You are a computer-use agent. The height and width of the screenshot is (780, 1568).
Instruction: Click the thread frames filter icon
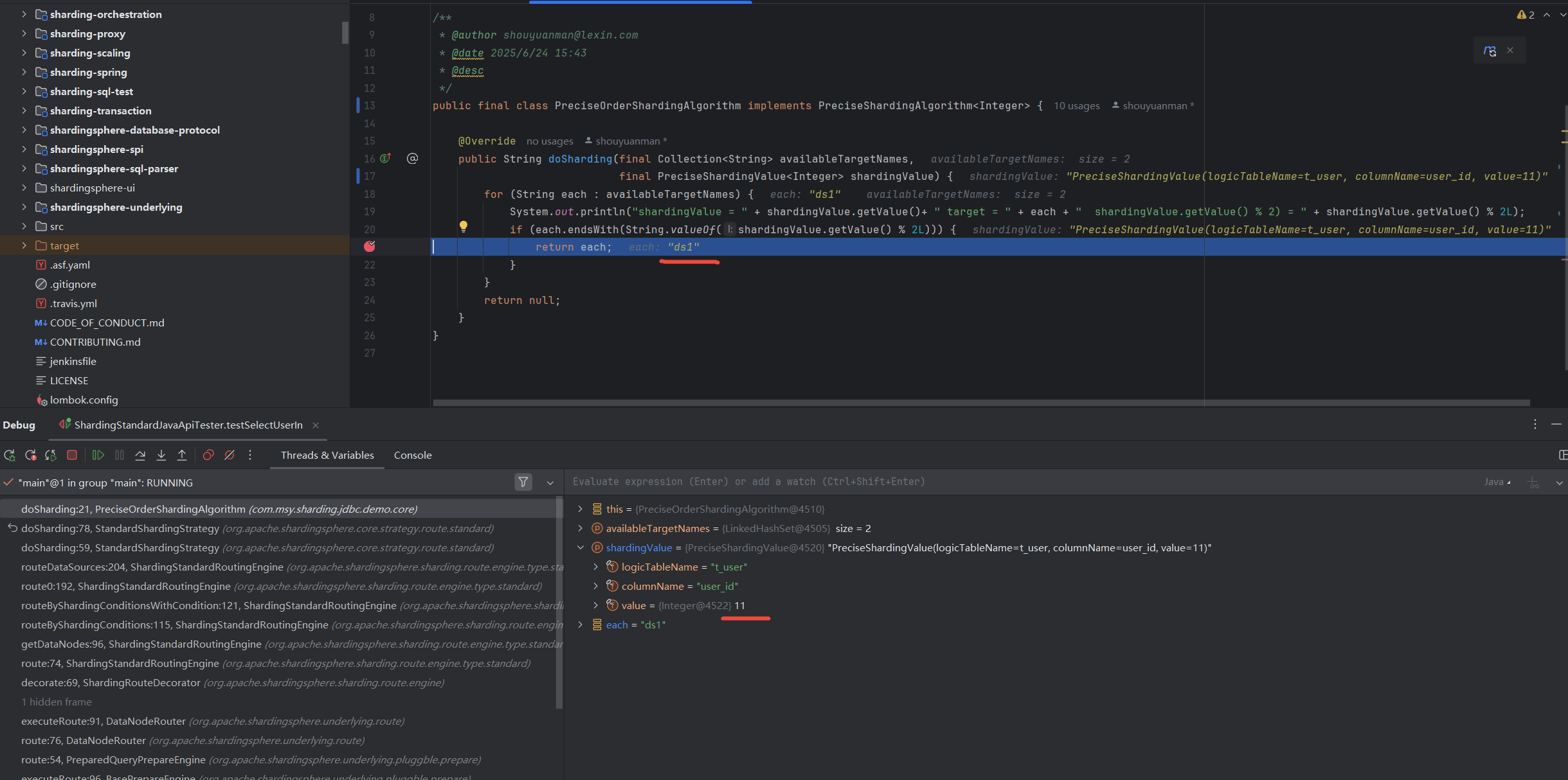coord(523,482)
